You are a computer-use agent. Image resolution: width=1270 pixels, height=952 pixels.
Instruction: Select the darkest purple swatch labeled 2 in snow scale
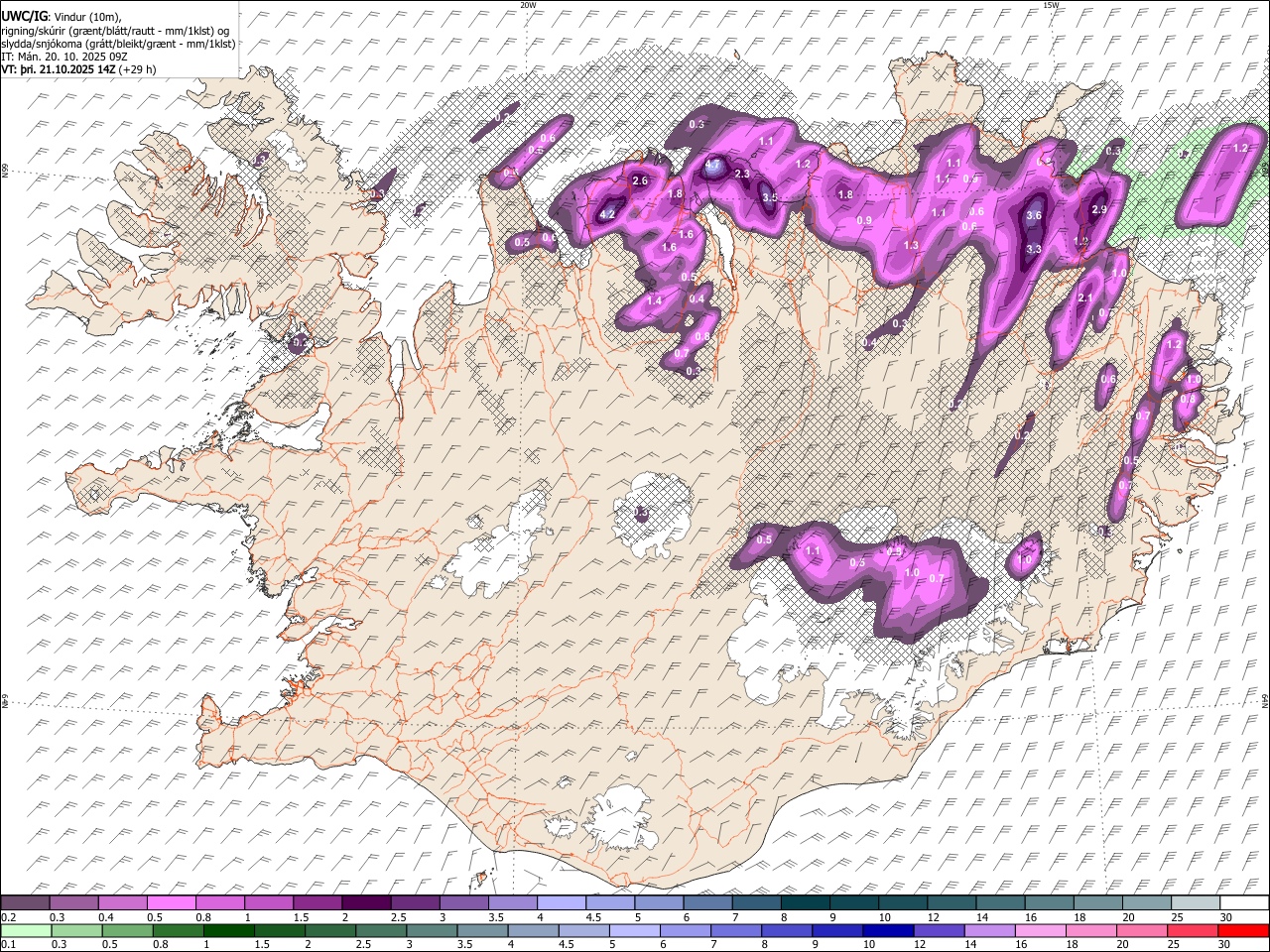click(365, 903)
